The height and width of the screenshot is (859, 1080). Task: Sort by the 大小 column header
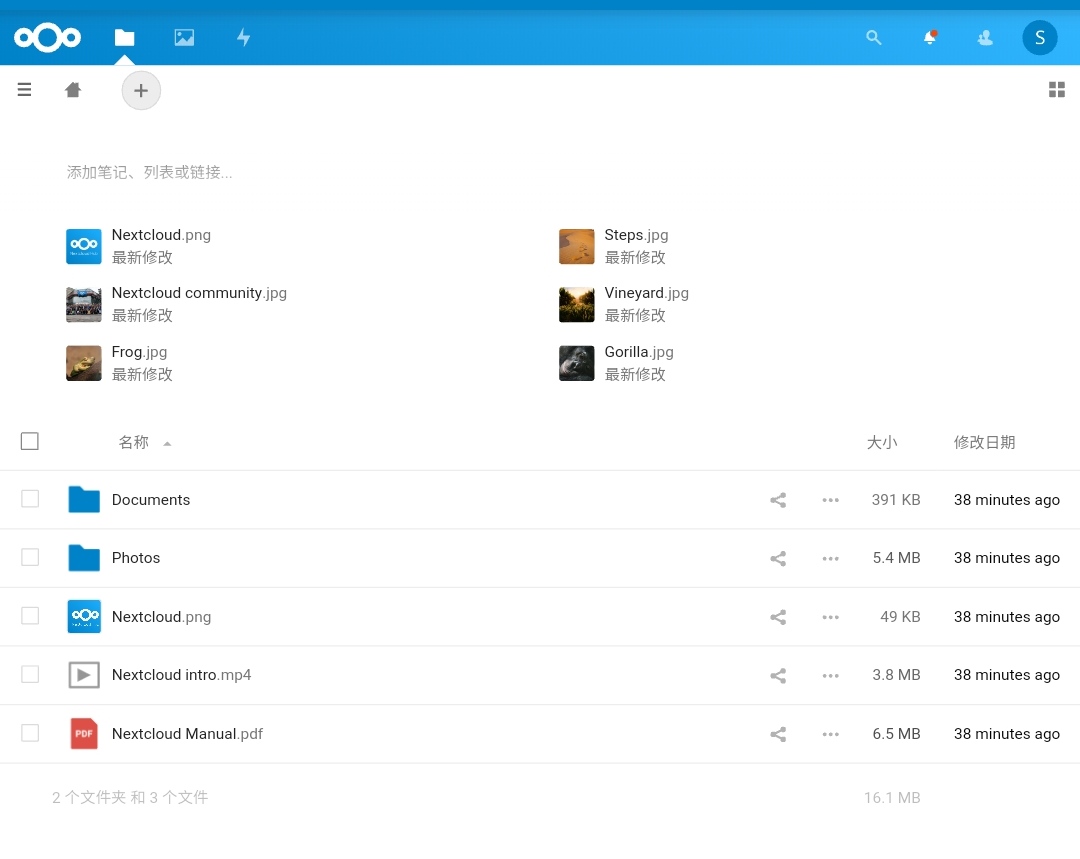coord(882,442)
